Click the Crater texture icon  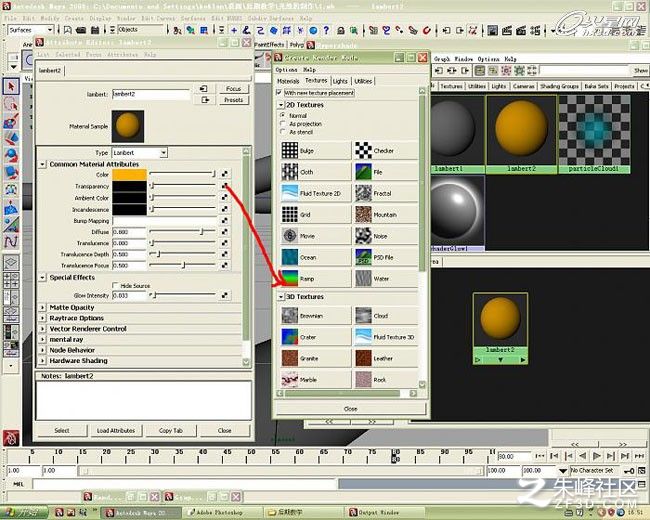click(290, 337)
